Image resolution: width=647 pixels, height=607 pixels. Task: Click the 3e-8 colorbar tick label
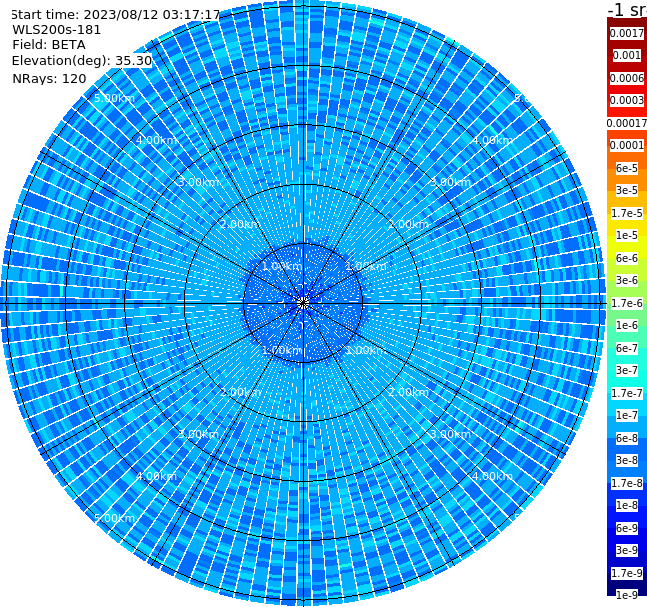pos(627,460)
